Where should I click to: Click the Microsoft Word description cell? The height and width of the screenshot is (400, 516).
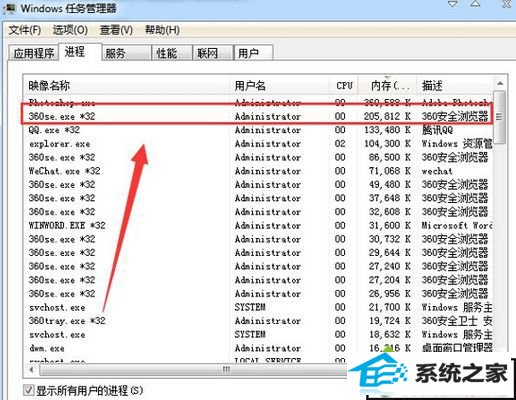pos(457,225)
